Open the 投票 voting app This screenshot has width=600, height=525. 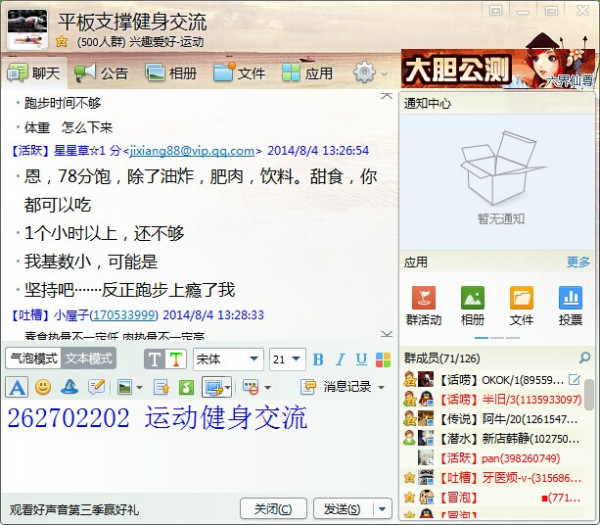pos(571,305)
